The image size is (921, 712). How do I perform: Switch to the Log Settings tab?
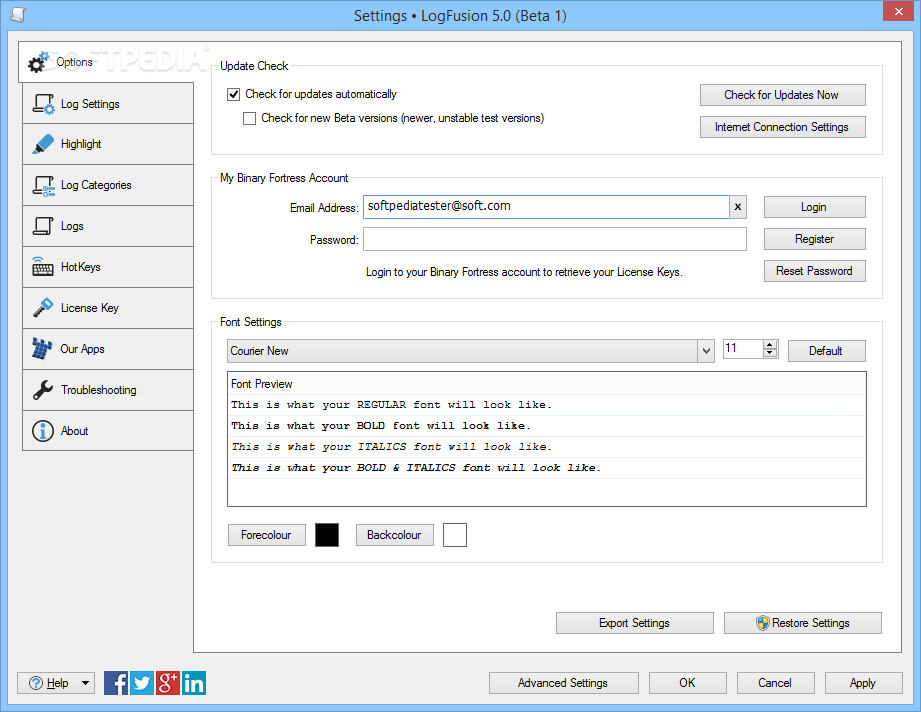click(108, 103)
